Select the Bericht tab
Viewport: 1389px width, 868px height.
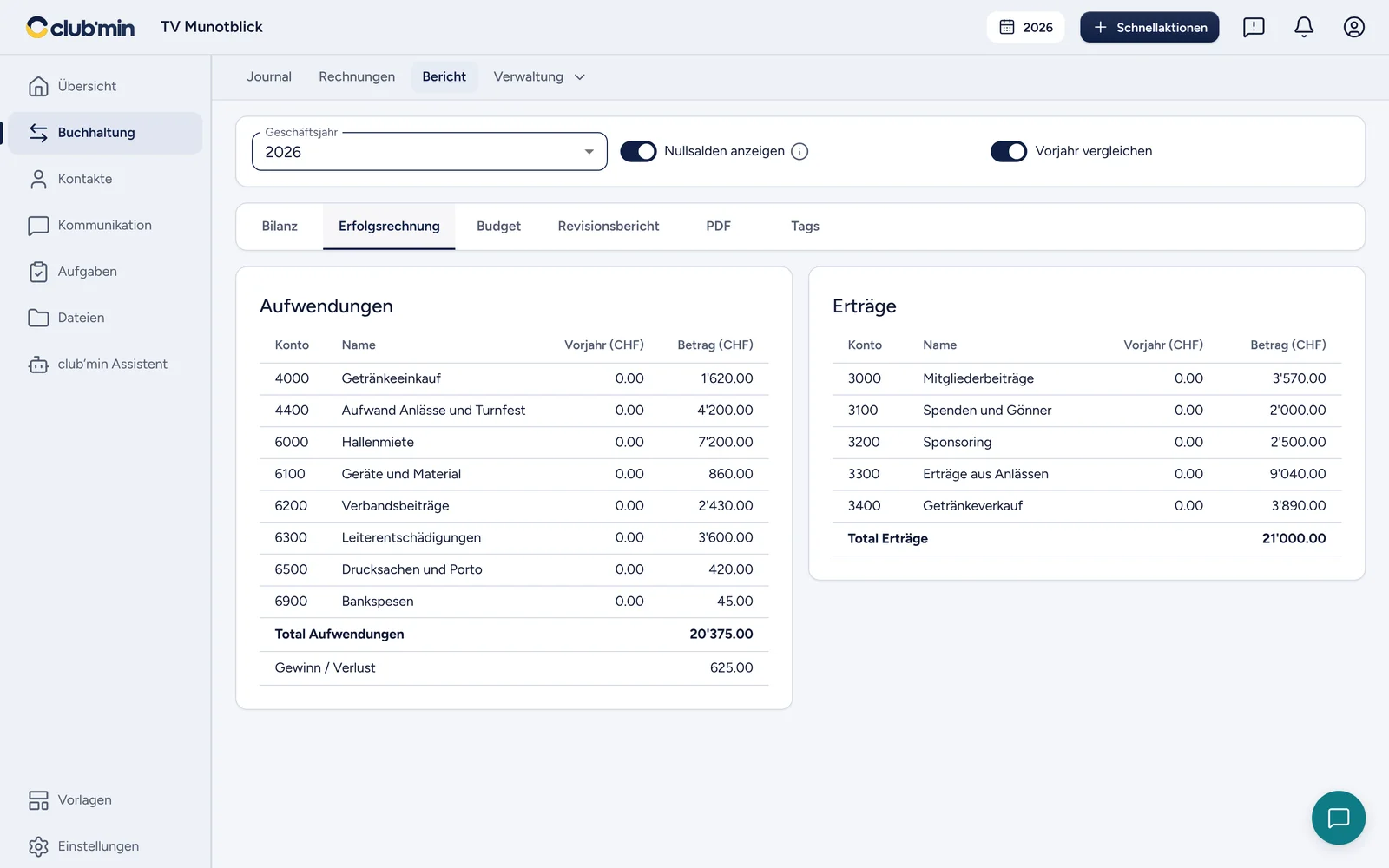[x=444, y=76]
